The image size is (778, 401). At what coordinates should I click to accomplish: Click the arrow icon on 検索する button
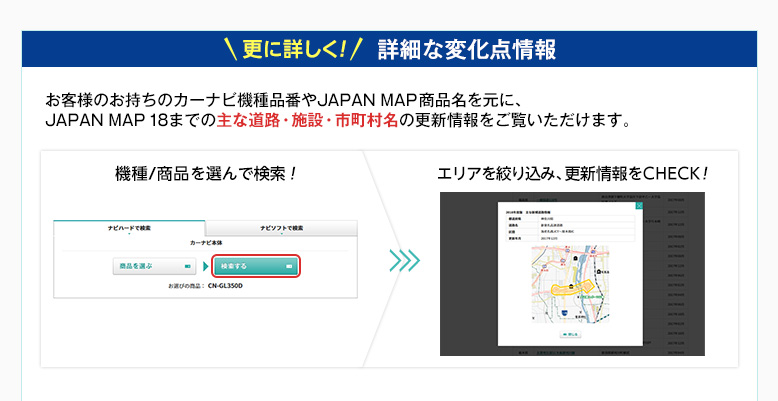pyautogui.click(x=289, y=267)
